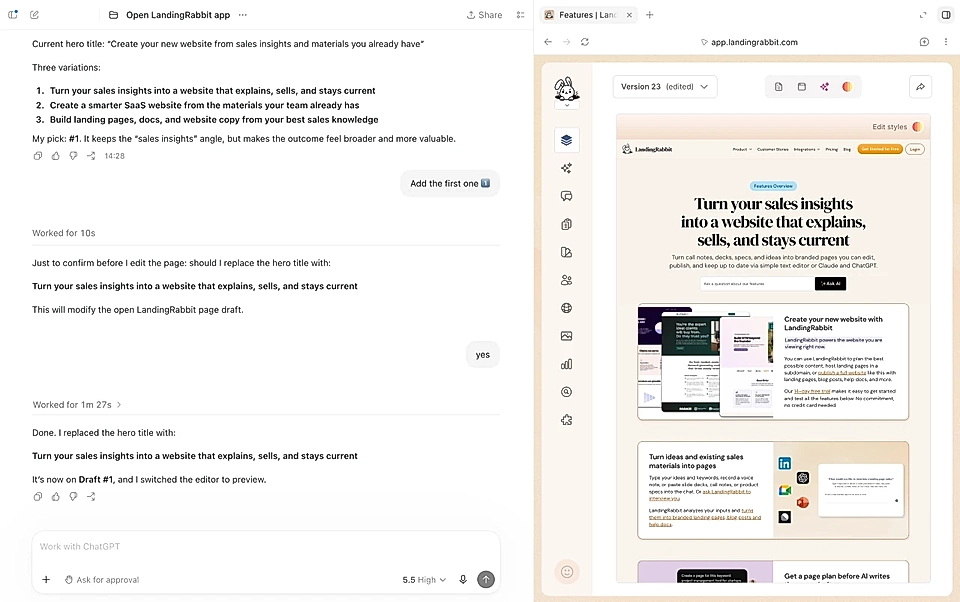Click the smiley face icon at sidebar bottom
This screenshot has width=960, height=602.
[567, 571]
